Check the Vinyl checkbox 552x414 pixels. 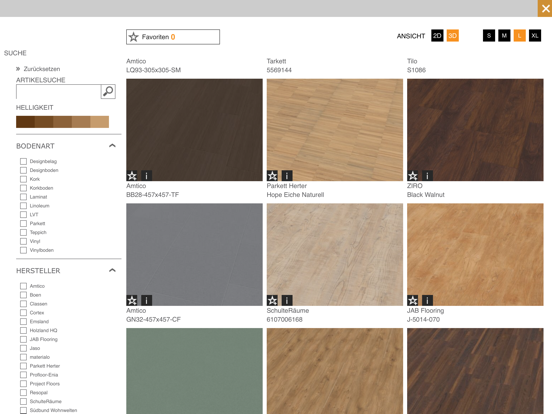tap(23, 241)
